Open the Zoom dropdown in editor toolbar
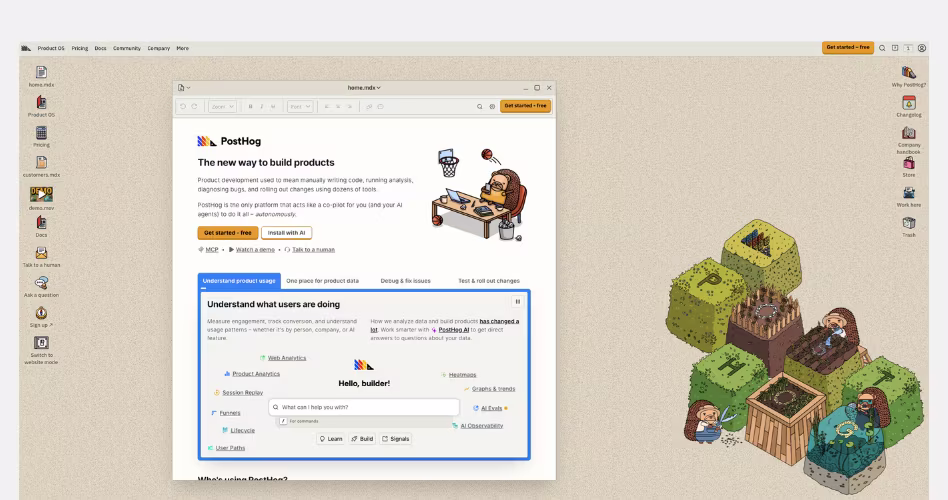Screen dimensions: 948x500 pos(222,106)
